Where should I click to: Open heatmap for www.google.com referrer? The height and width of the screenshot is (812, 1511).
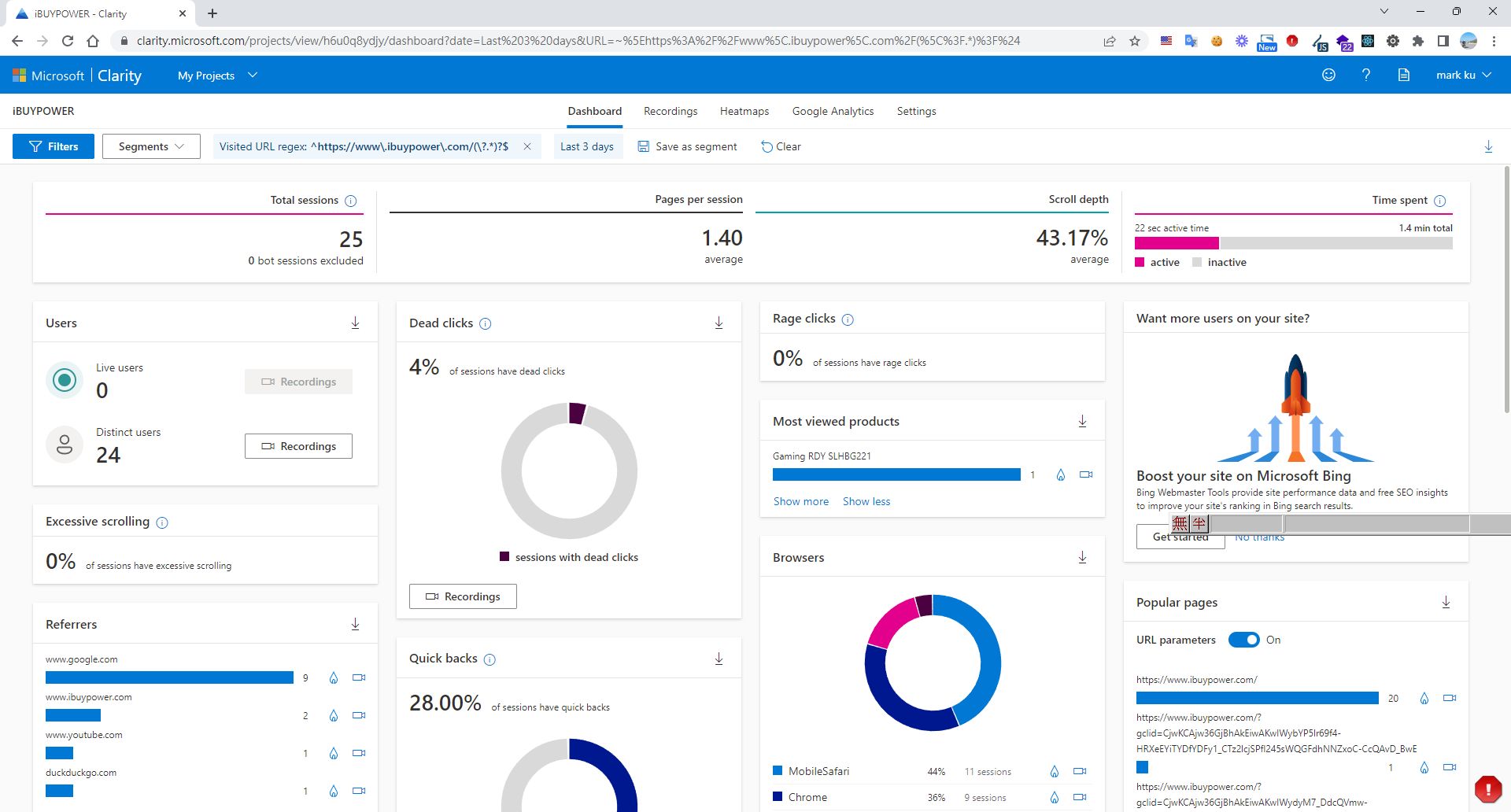click(x=334, y=677)
